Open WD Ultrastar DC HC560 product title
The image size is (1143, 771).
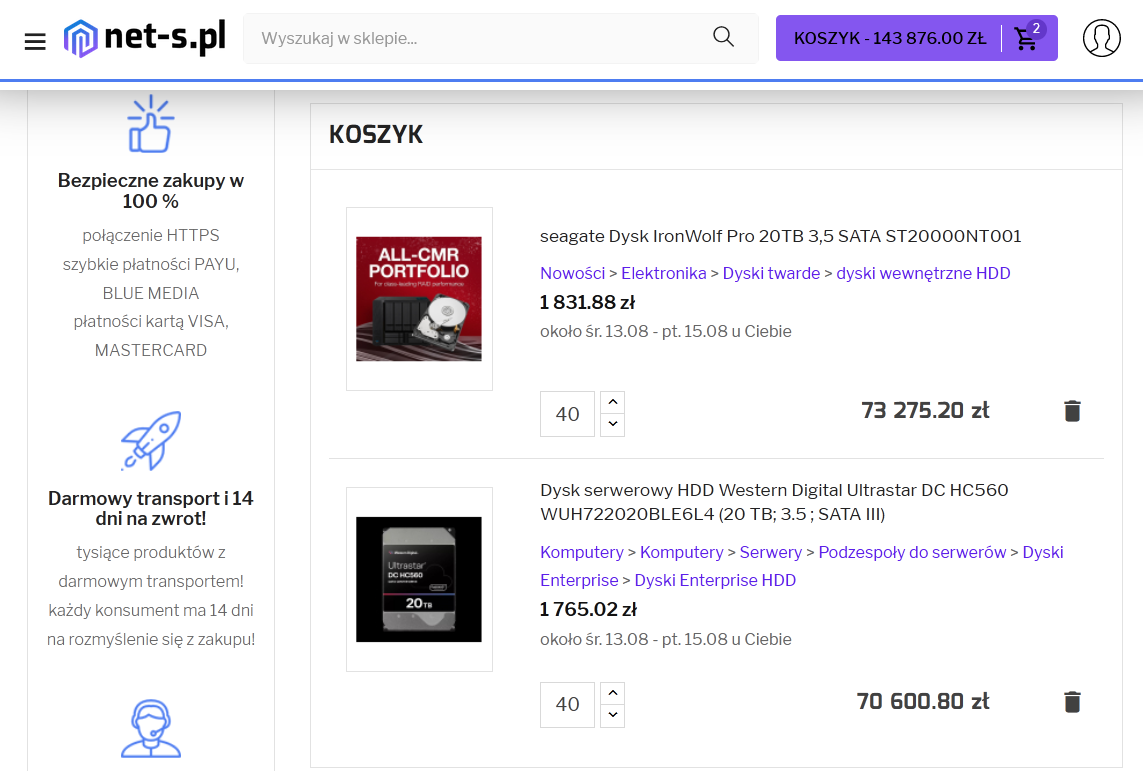pos(774,502)
